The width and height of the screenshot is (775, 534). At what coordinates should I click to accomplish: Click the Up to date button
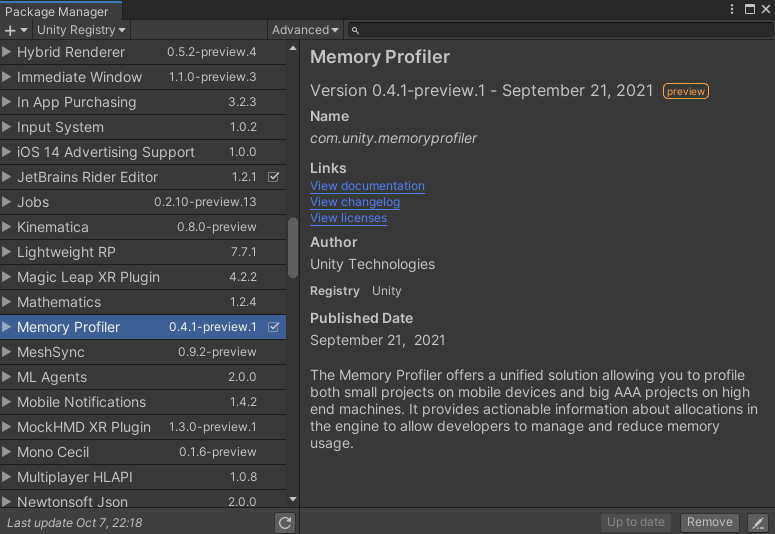(x=636, y=522)
